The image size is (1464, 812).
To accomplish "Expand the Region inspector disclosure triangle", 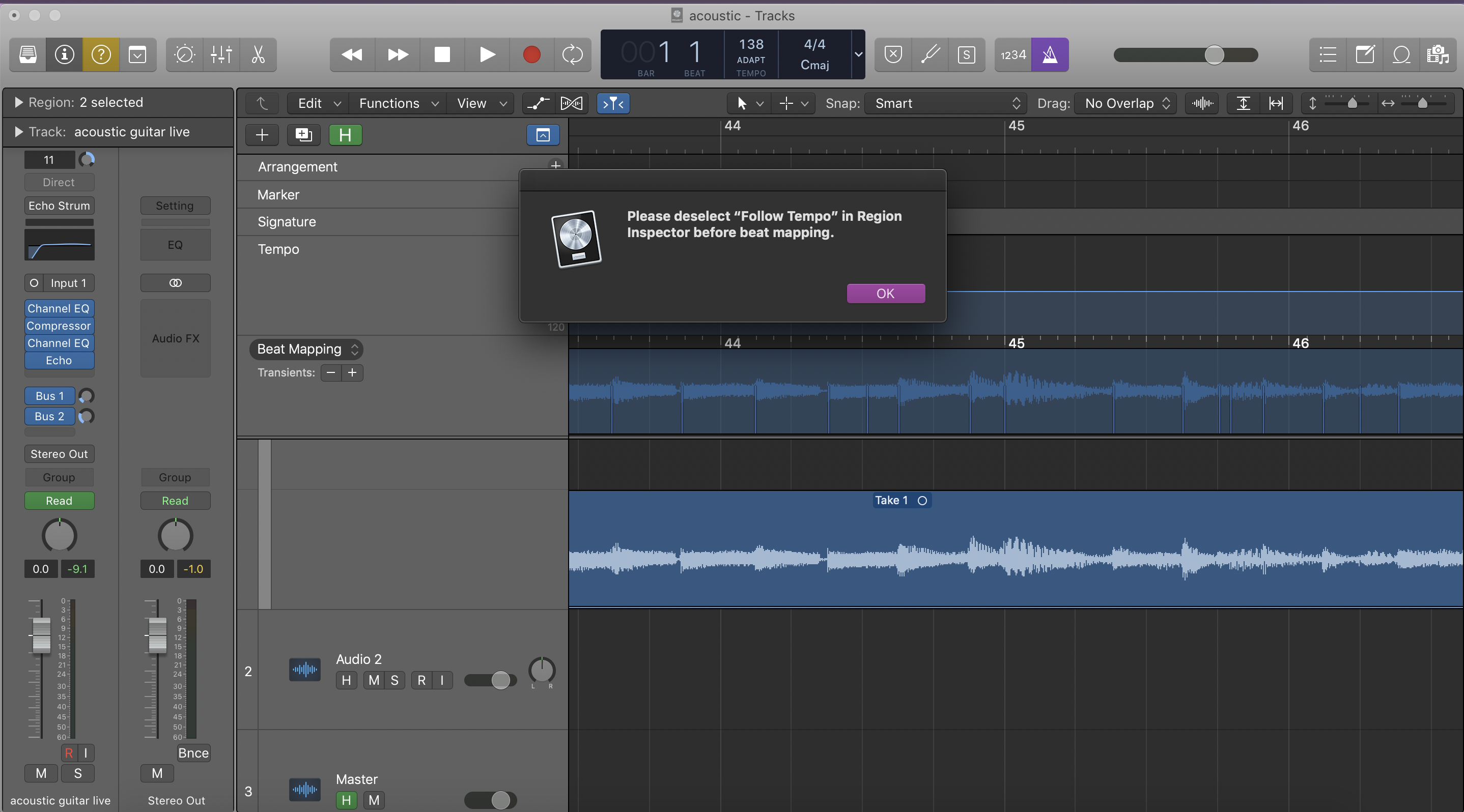I will point(18,102).
